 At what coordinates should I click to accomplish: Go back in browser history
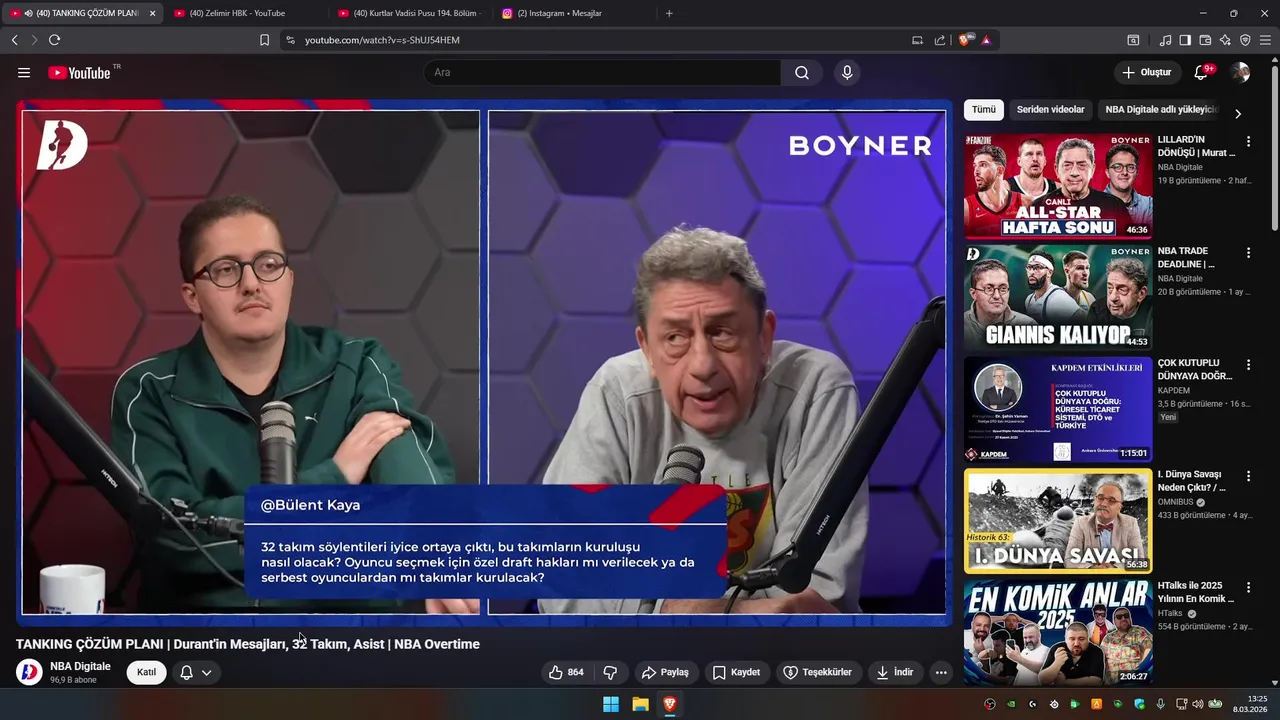[14, 40]
